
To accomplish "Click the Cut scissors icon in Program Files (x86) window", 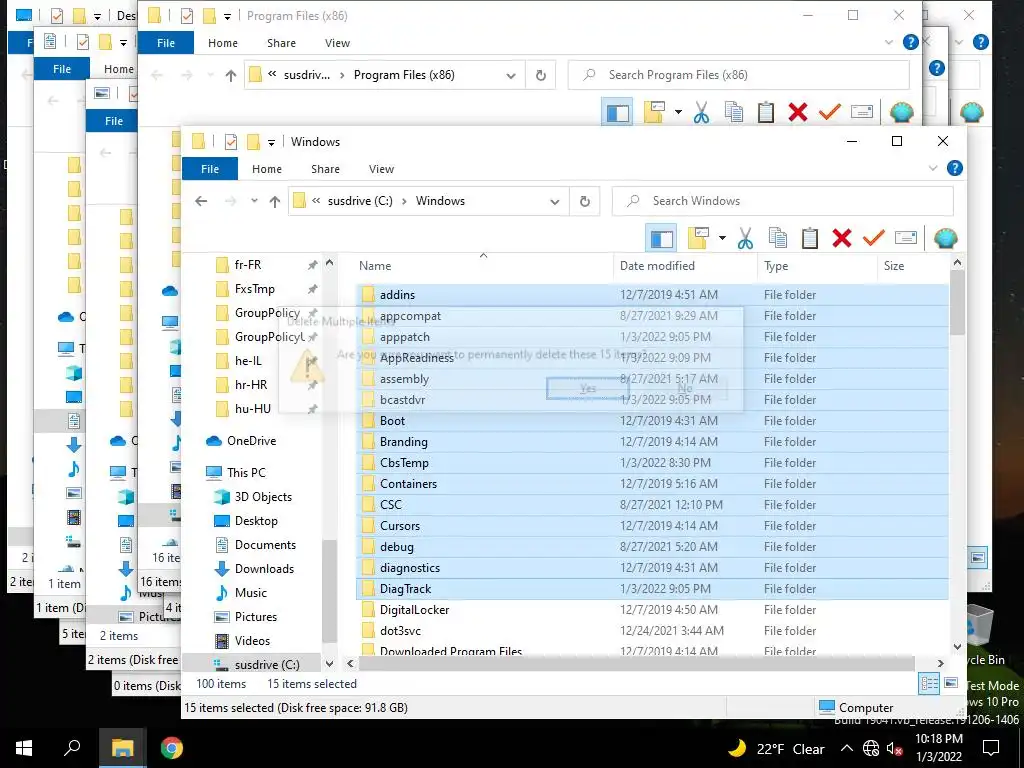I will point(701,112).
